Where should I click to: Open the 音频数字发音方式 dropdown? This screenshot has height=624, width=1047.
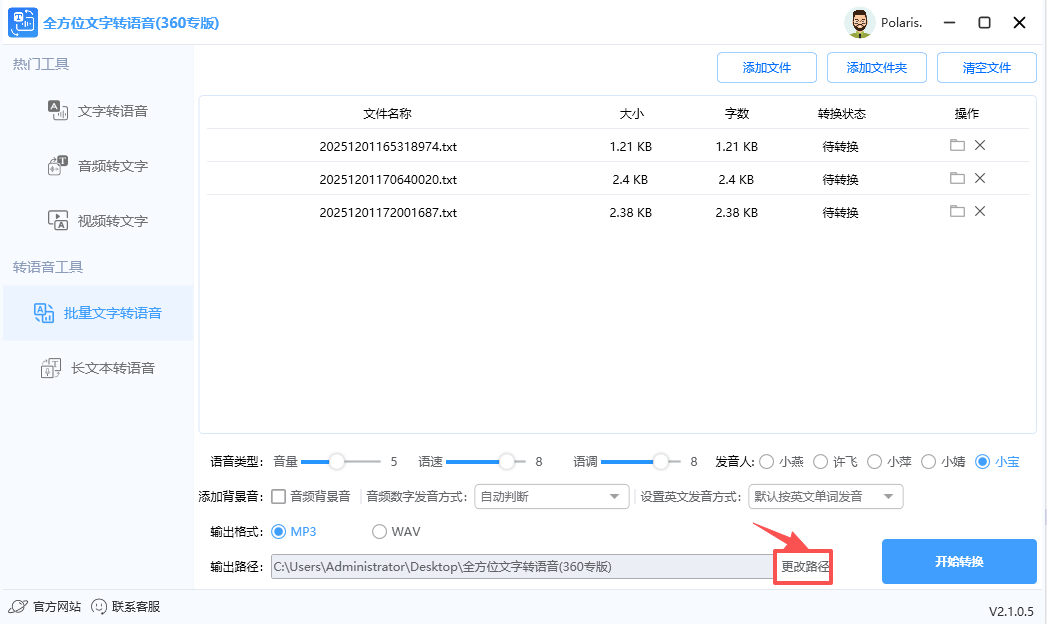551,496
